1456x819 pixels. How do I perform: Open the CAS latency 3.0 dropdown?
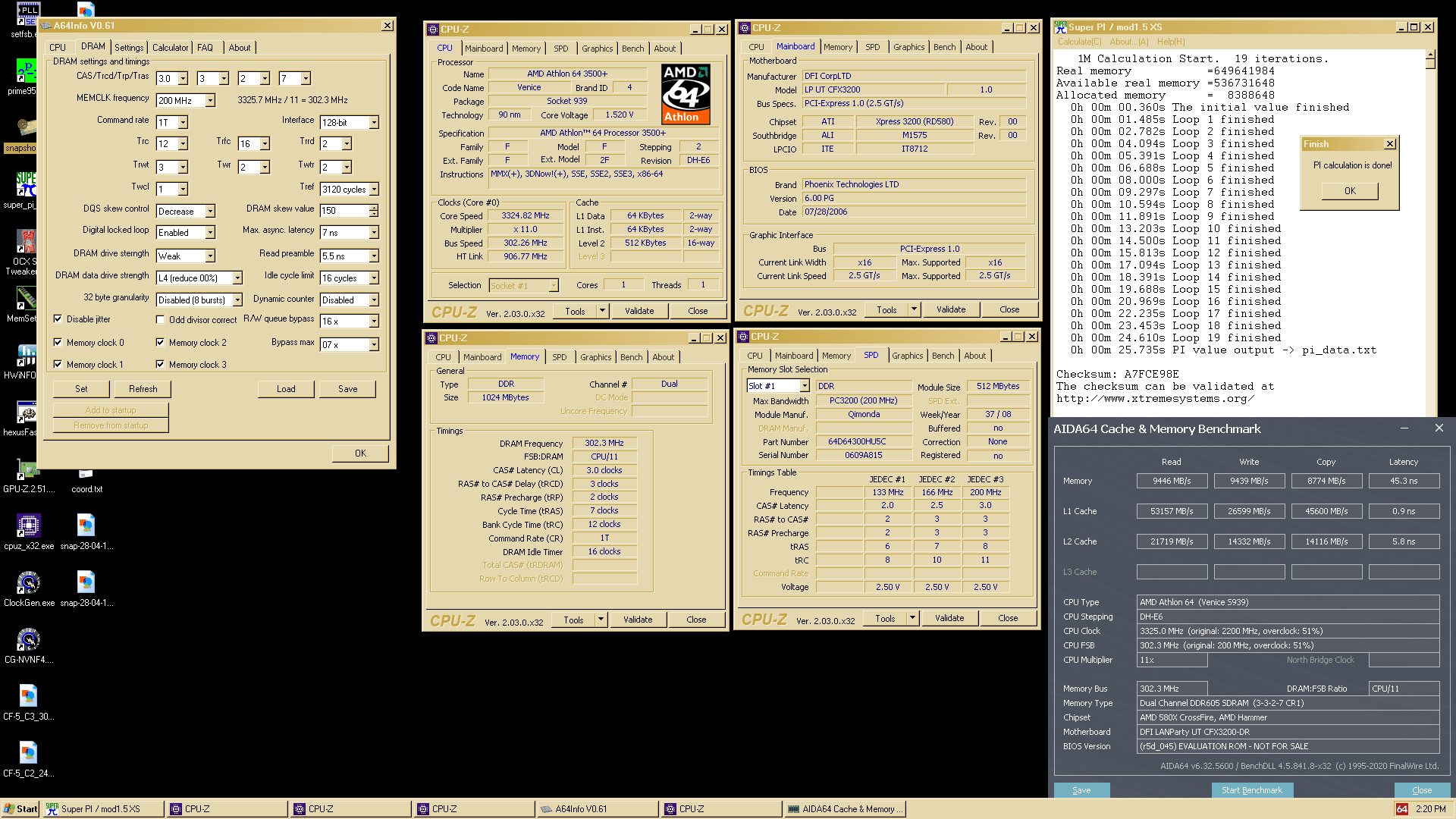(183, 79)
